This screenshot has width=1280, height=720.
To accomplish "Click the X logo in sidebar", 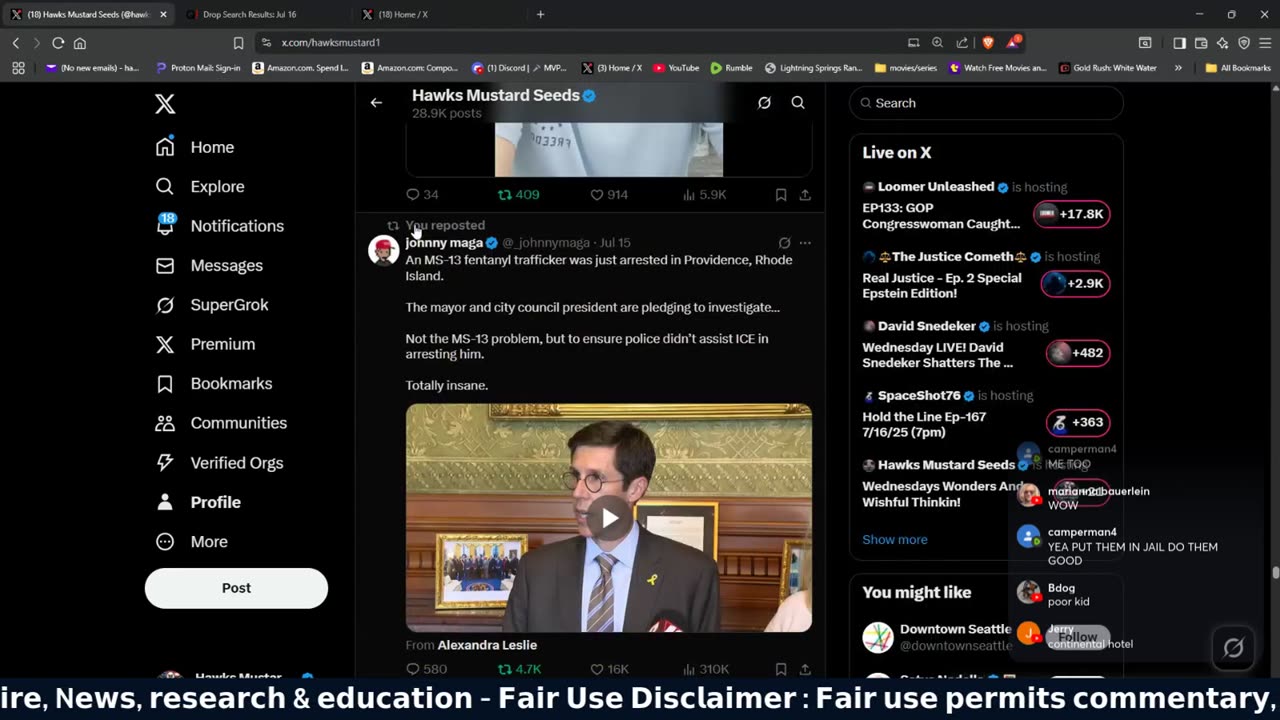I will (165, 104).
